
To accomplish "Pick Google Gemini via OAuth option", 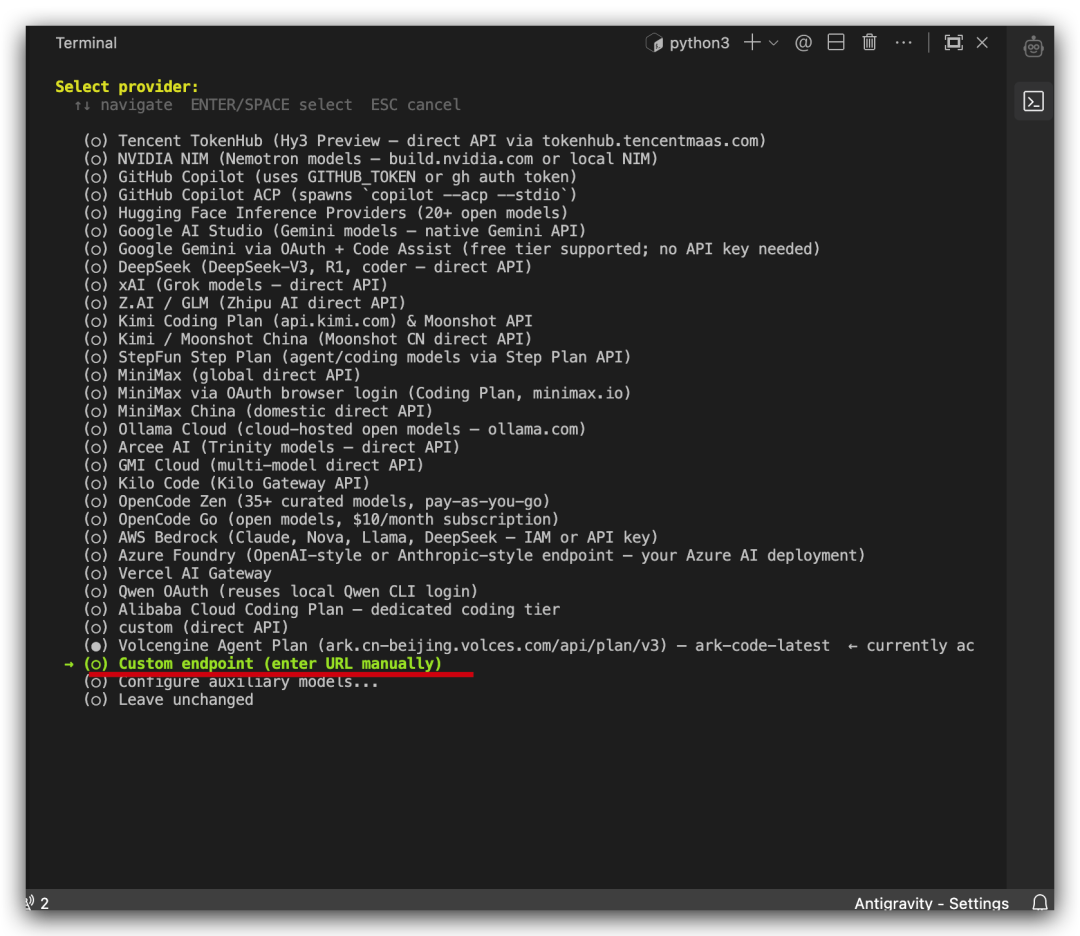I will point(452,249).
